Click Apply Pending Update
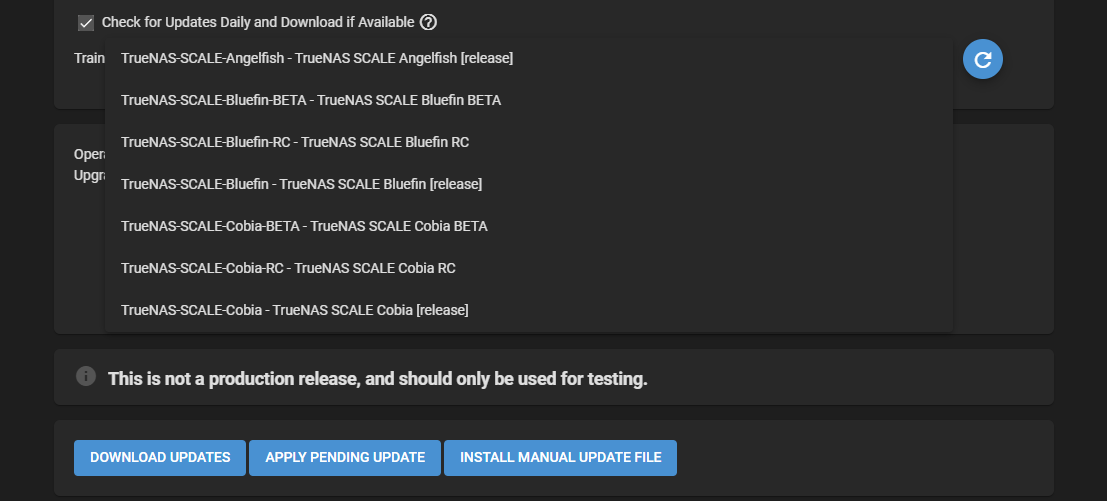This screenshot has height=501, width=1107. 345,458
